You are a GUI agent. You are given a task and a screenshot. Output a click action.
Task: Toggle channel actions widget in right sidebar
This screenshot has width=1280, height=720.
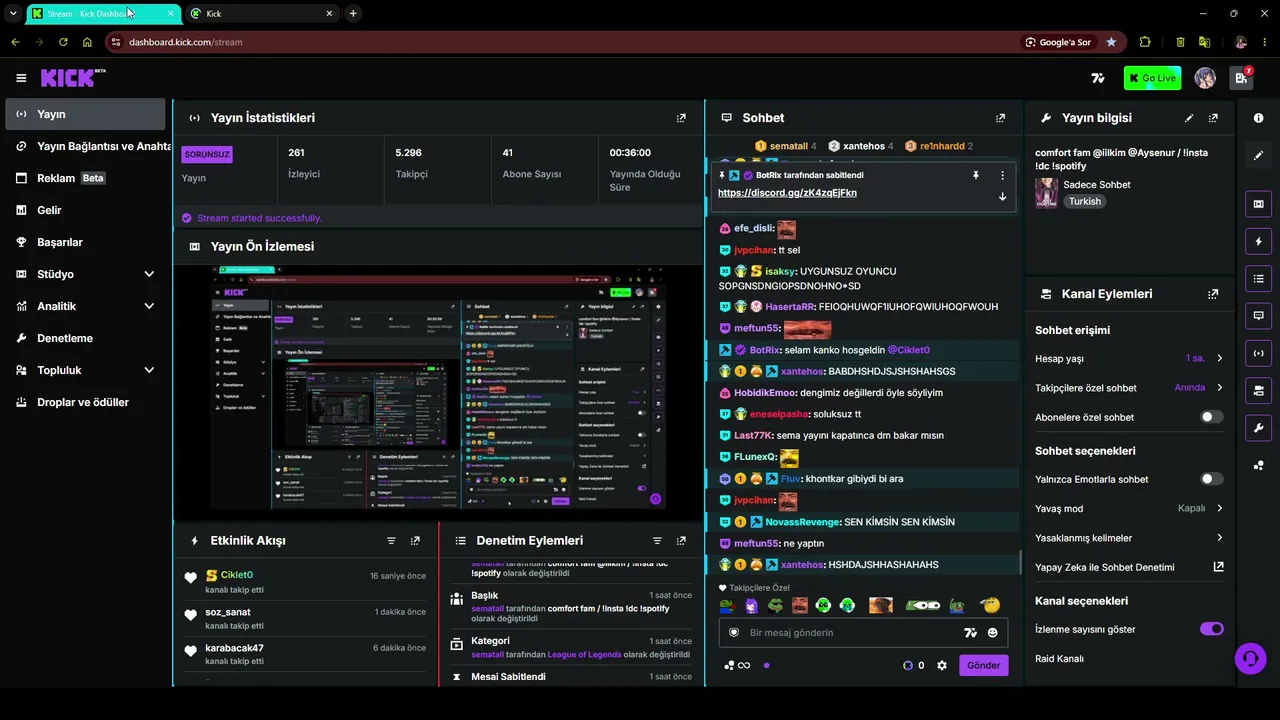pos(1258,390)
